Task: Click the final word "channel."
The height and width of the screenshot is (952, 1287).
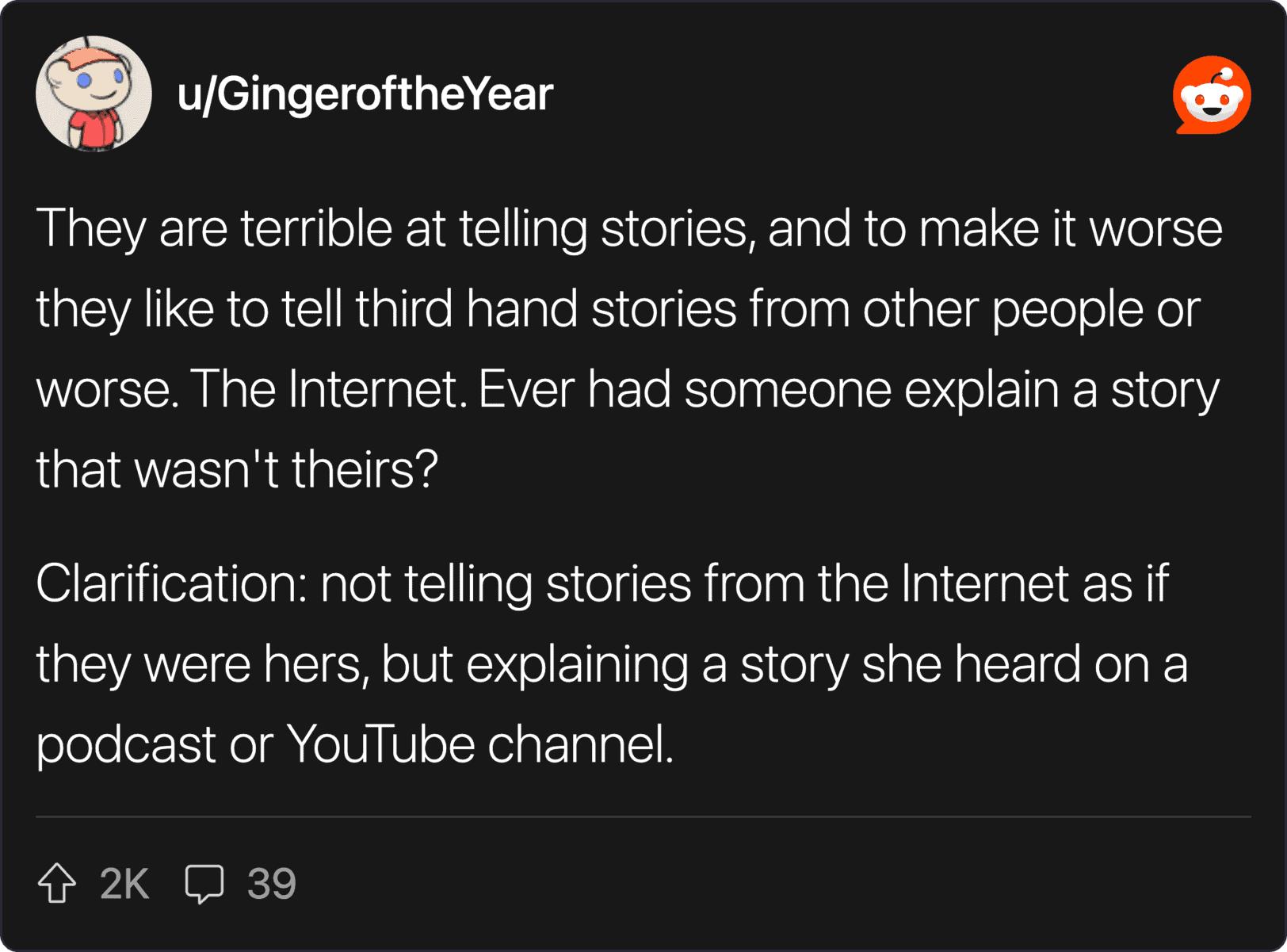Action: (580, 744)
